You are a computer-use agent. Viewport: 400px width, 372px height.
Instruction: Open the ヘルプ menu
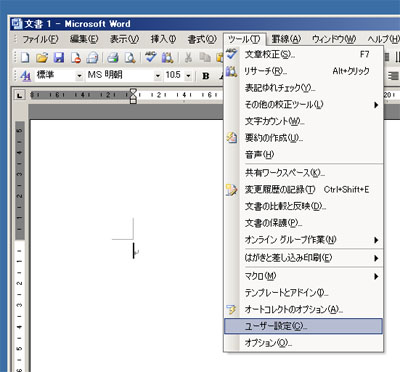point(383,39)
